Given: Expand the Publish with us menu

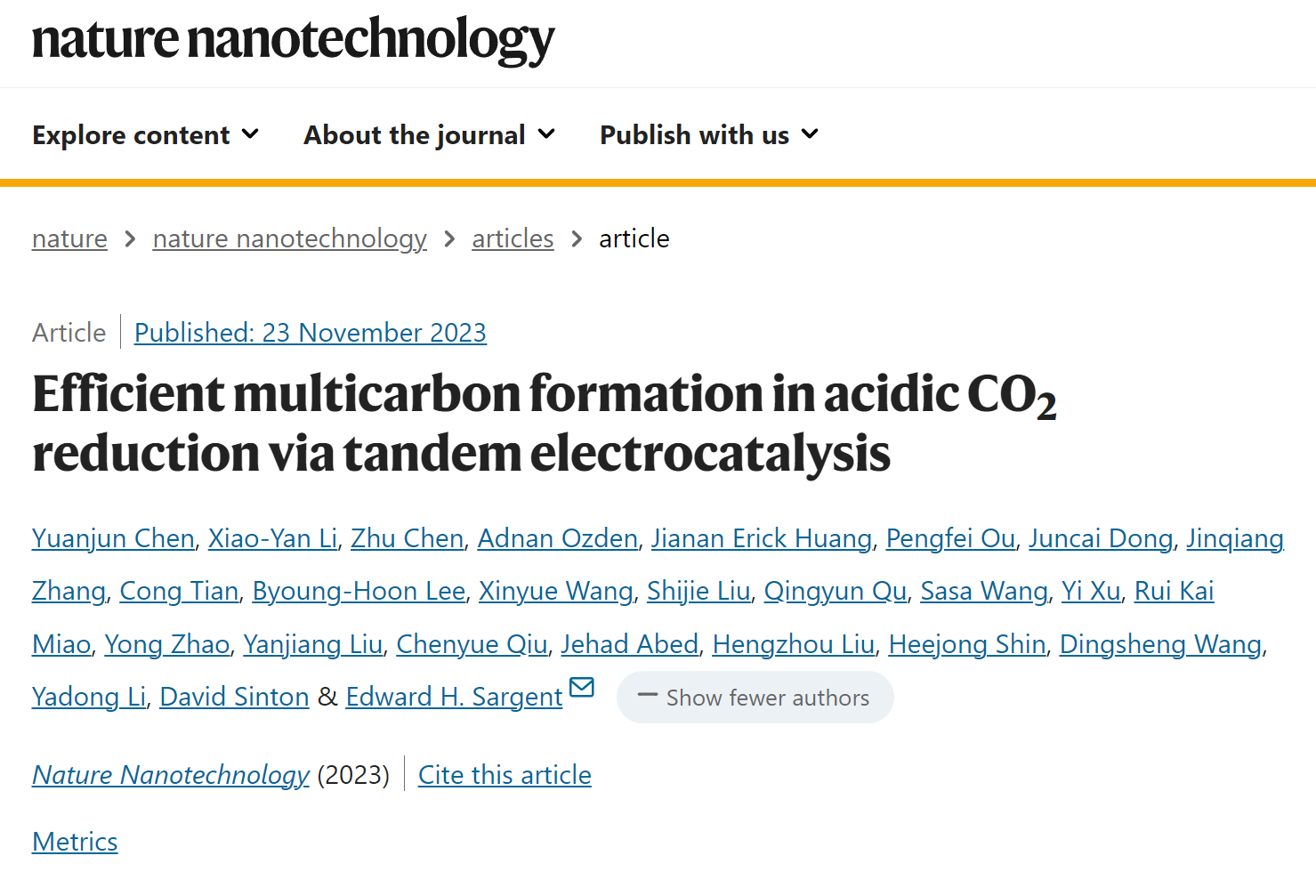Looking at the screenshot, I should pyautogui.click(x=709, y=135).
